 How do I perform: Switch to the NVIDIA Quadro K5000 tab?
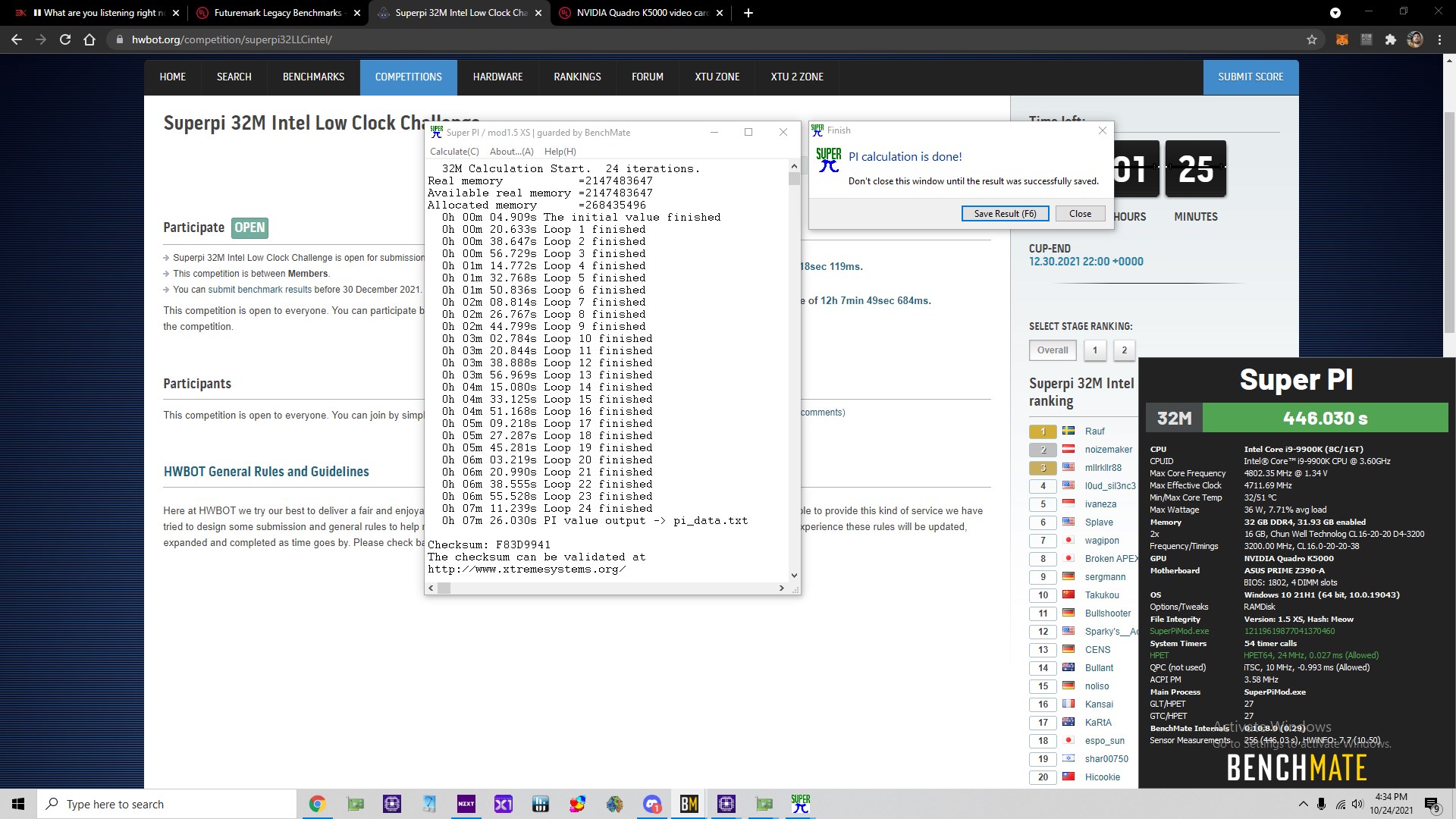[642, 13]
